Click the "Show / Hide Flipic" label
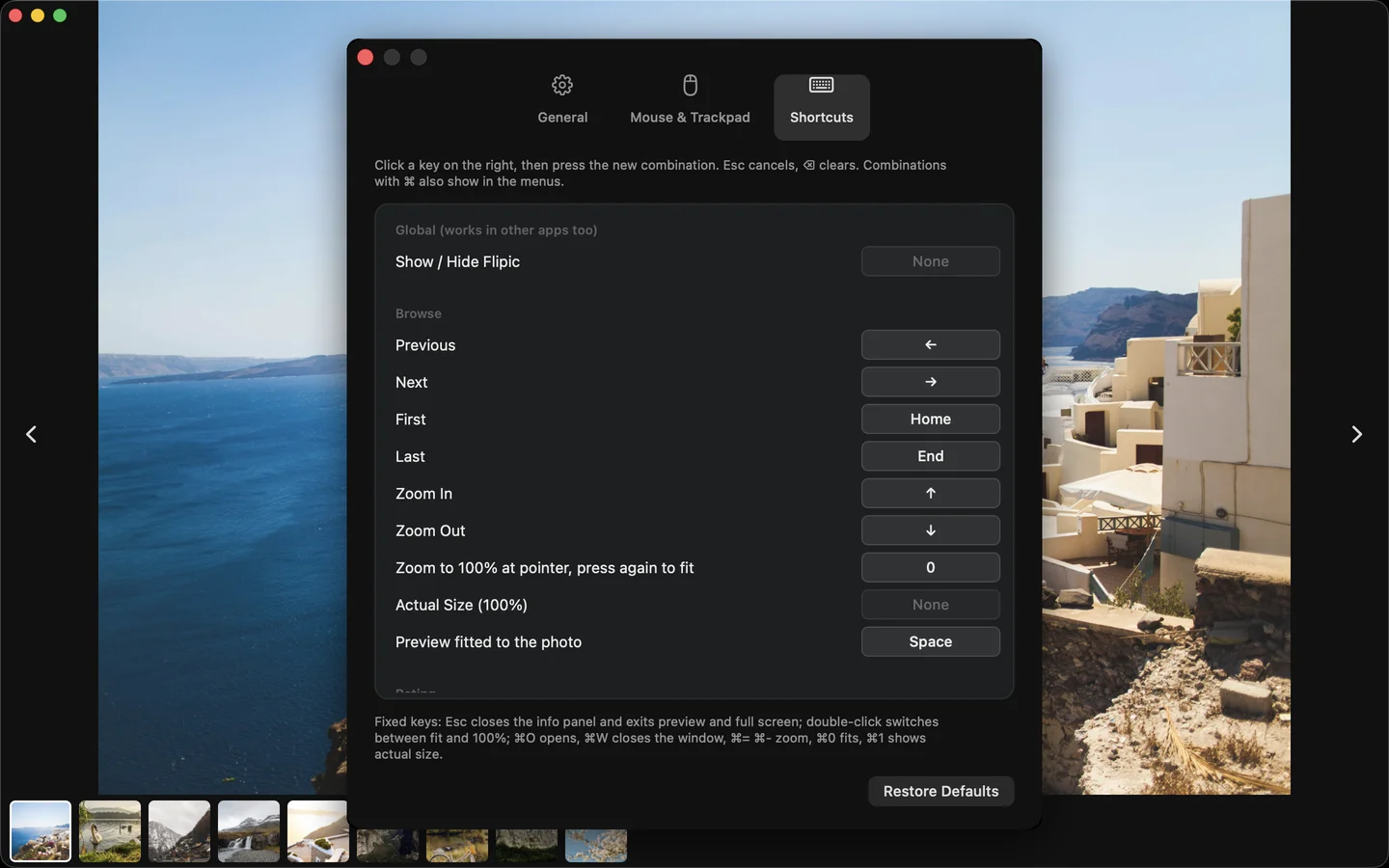Screen dimensions: 1389x868 click(457, 261)
